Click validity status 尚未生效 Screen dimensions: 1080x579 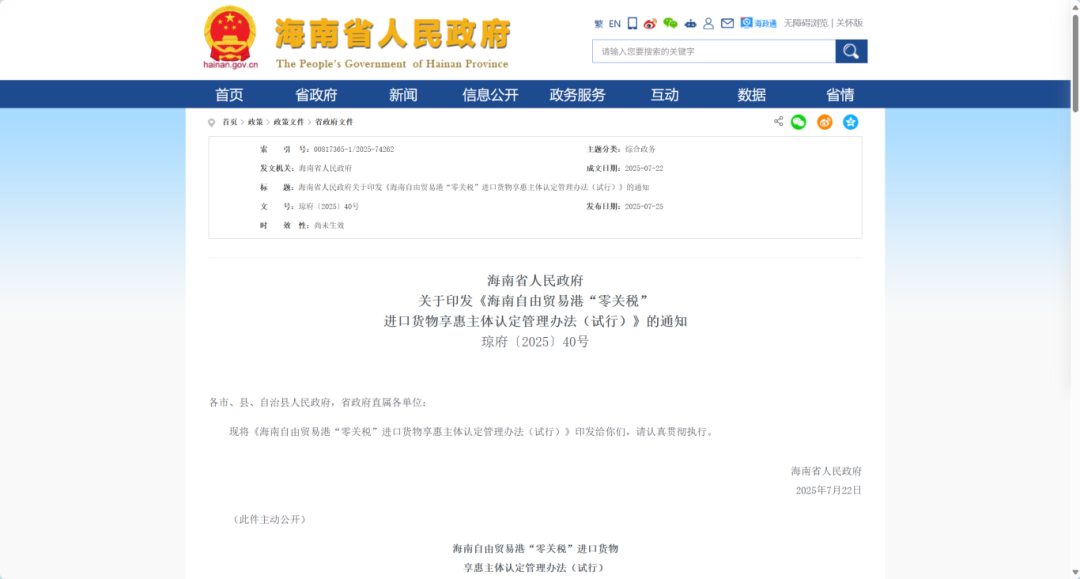click(329, 225)
